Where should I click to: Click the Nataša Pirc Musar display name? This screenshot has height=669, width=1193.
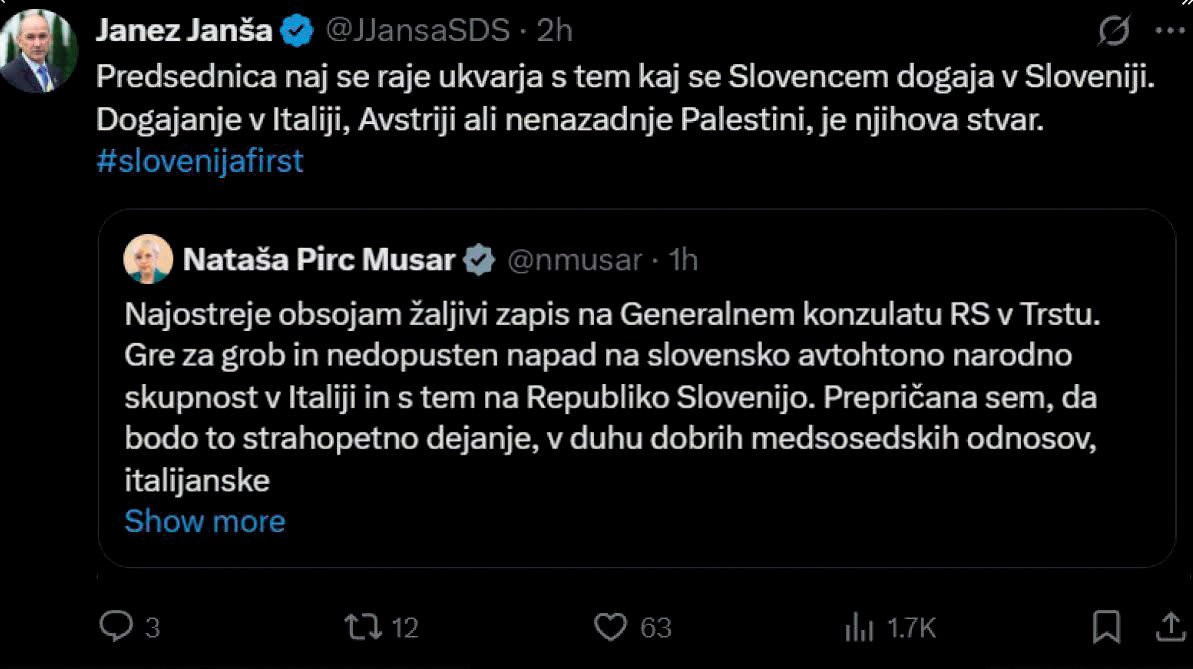(319, 261)
